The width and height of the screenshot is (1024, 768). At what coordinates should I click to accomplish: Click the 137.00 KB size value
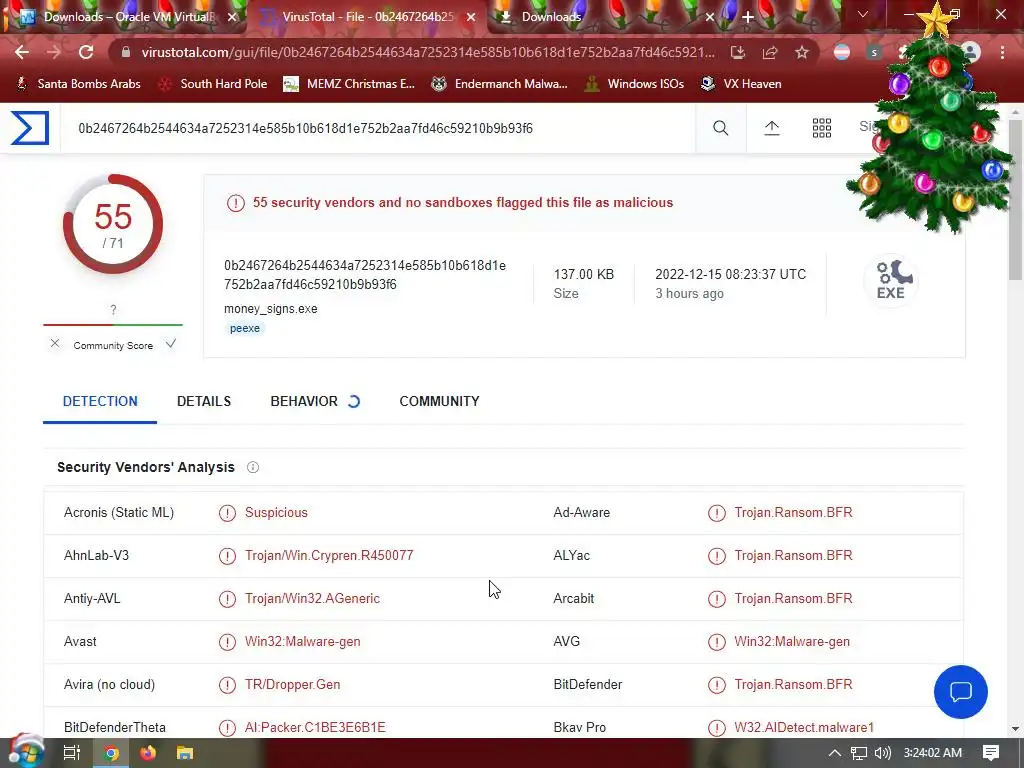(584, 274)
